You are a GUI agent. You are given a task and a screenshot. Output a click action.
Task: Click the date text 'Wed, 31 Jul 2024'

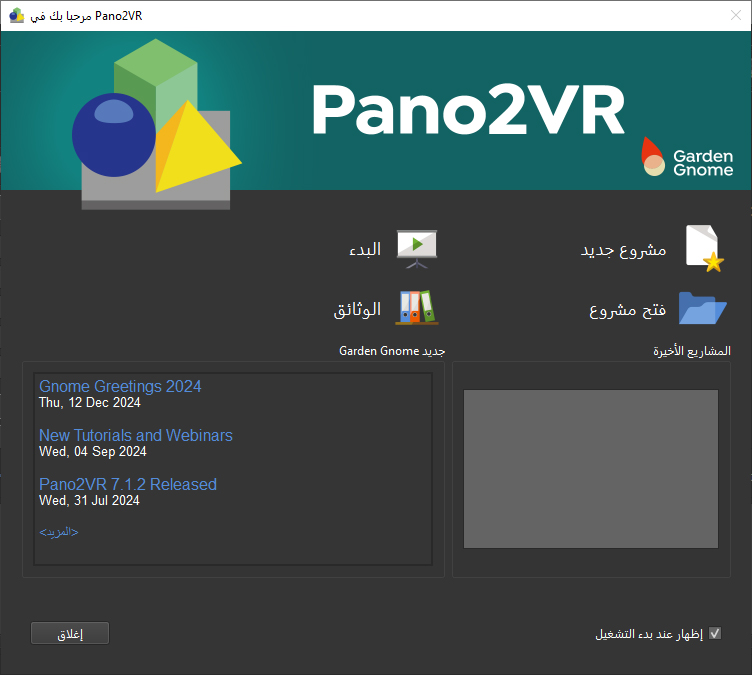click(89, 500)
